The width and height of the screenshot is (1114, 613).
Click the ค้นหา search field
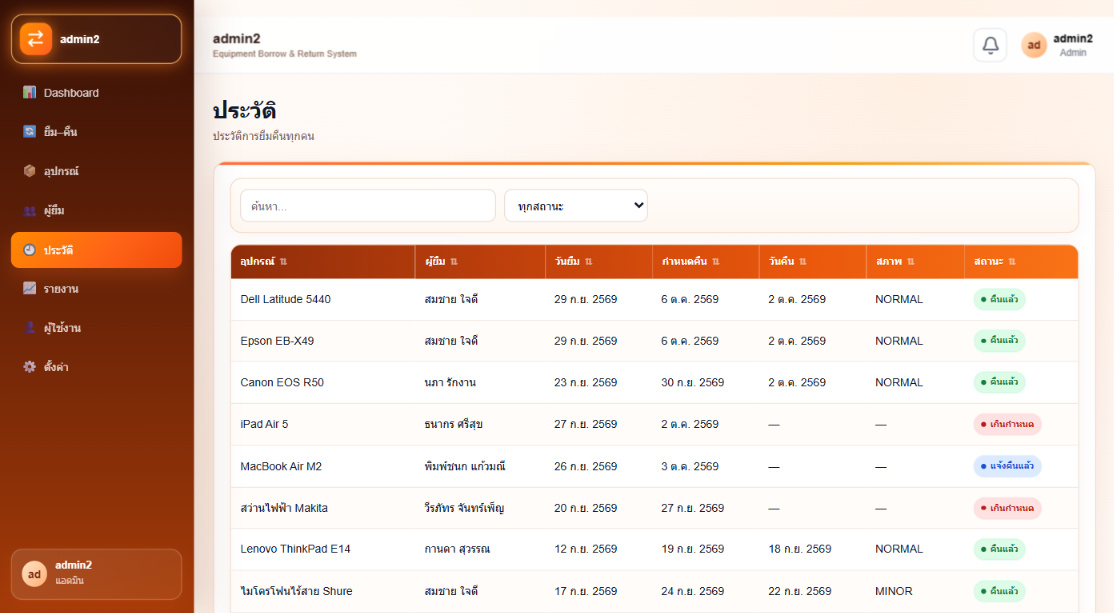368,206
